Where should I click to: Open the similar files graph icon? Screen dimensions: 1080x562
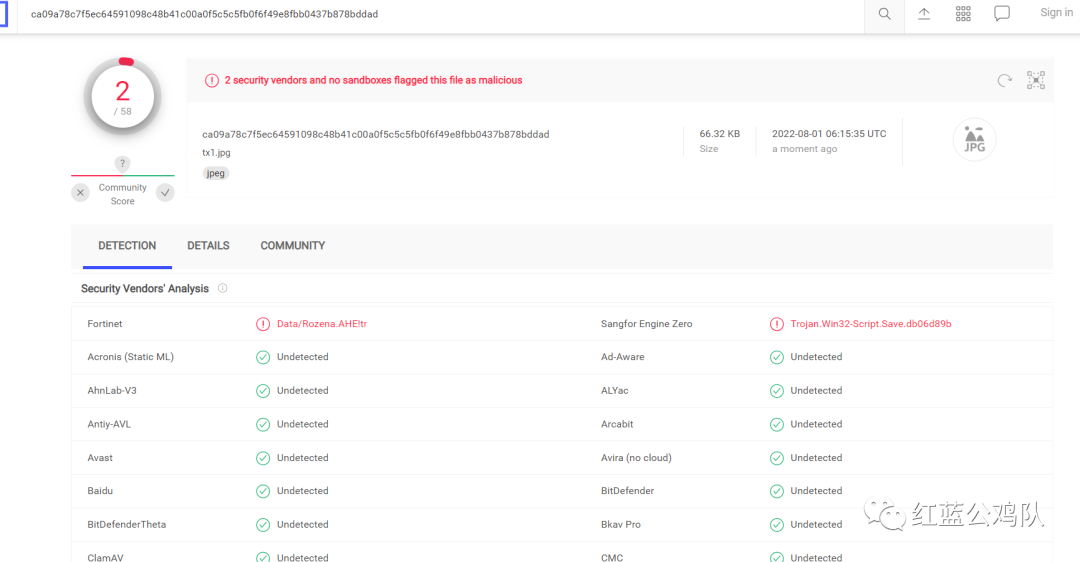(1036, 80)
